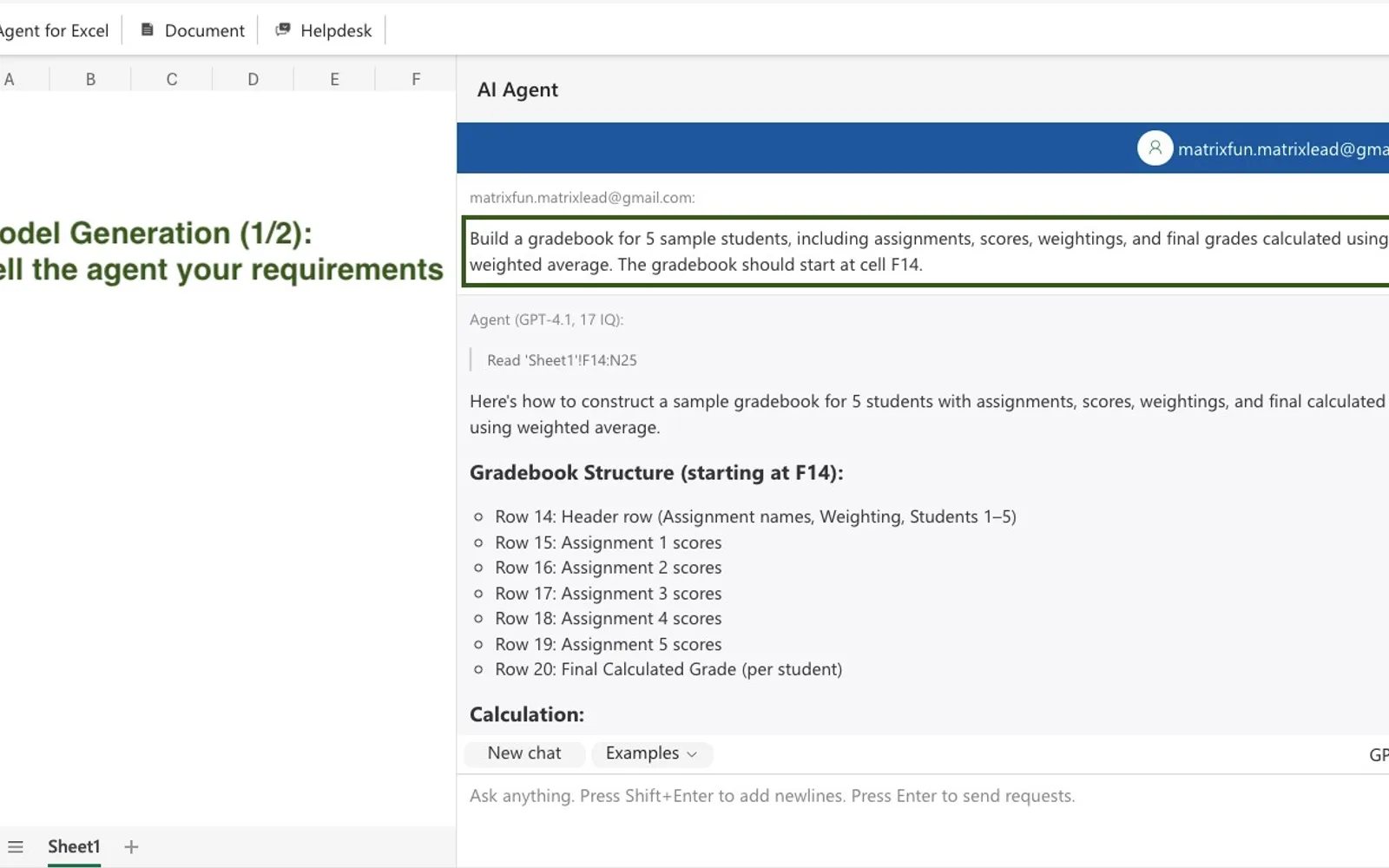Click the "Read 'Sheet1'!F14:N25" action line

click(562, 360)
